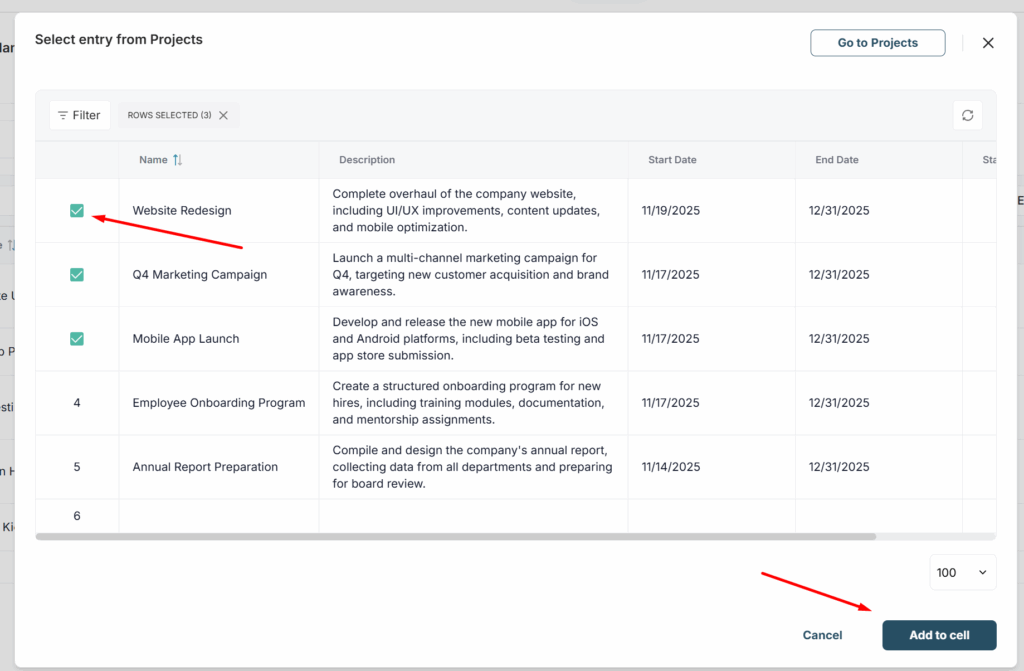Click the row number 6 cell
Screen dimensions: 1024x671
tap(77, 516)
